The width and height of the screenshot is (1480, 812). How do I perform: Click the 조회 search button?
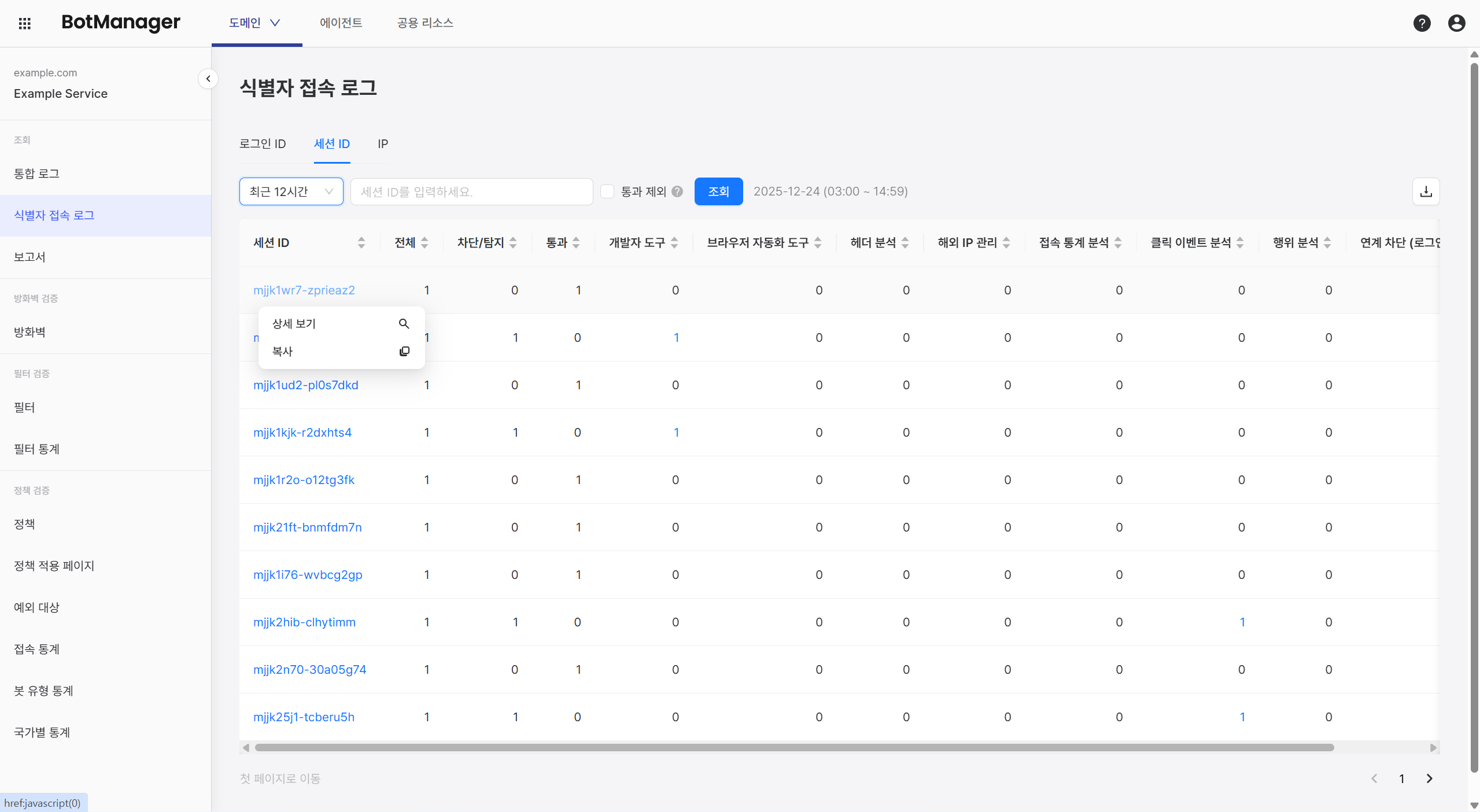point(718,191)
